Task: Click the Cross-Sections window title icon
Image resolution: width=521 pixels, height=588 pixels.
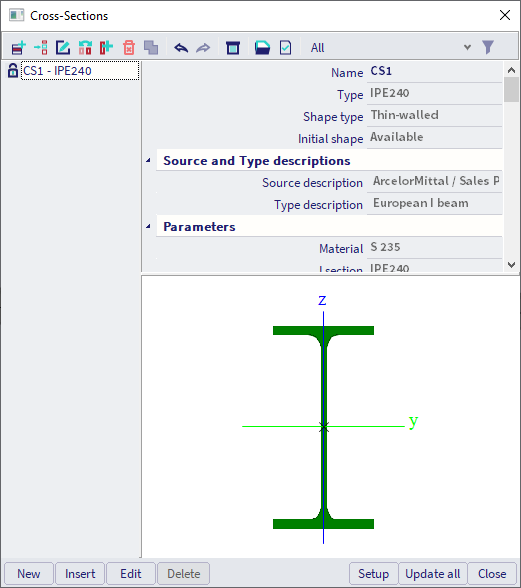Action: [17, 15]
